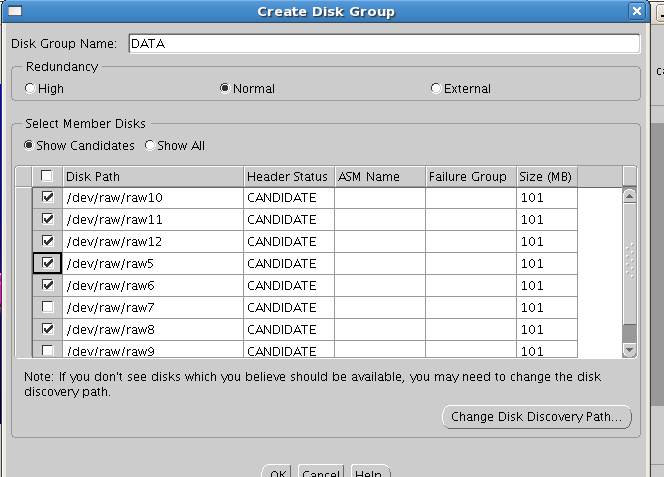Image resolution: width=664 pixels, height=477 pixels.
Task: Uncheck the /dev/raw/raw11 disk checkbox
Action: click(x=48, y=219)
